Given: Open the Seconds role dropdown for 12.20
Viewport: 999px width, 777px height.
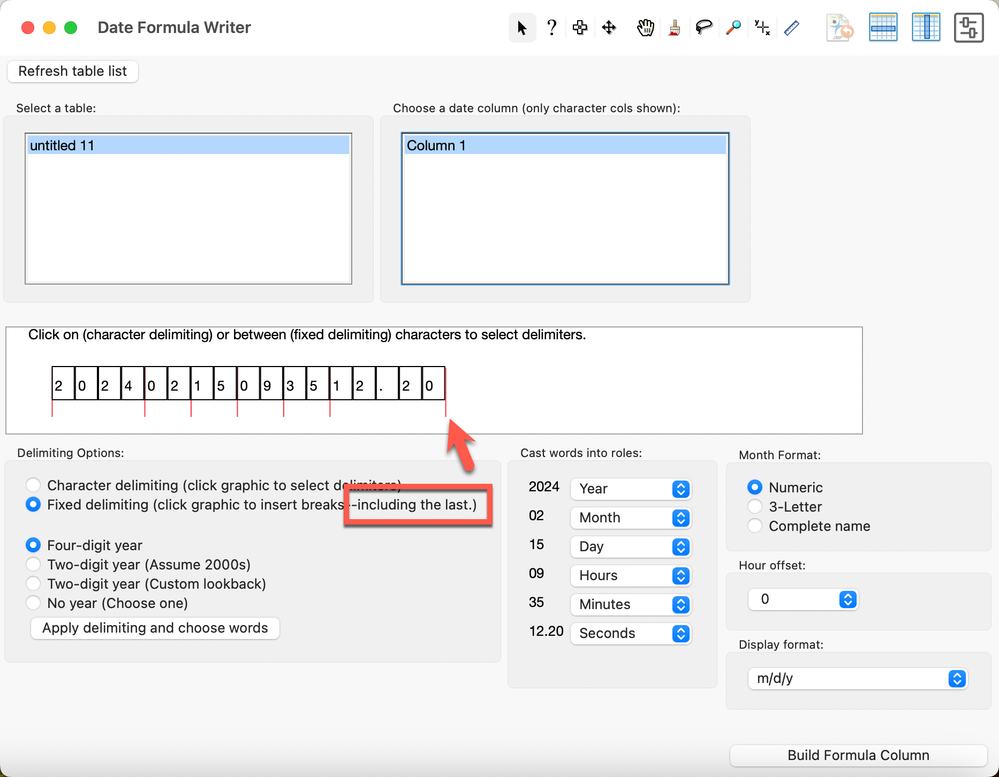Looking at the screenshot, I should (630, 633).
